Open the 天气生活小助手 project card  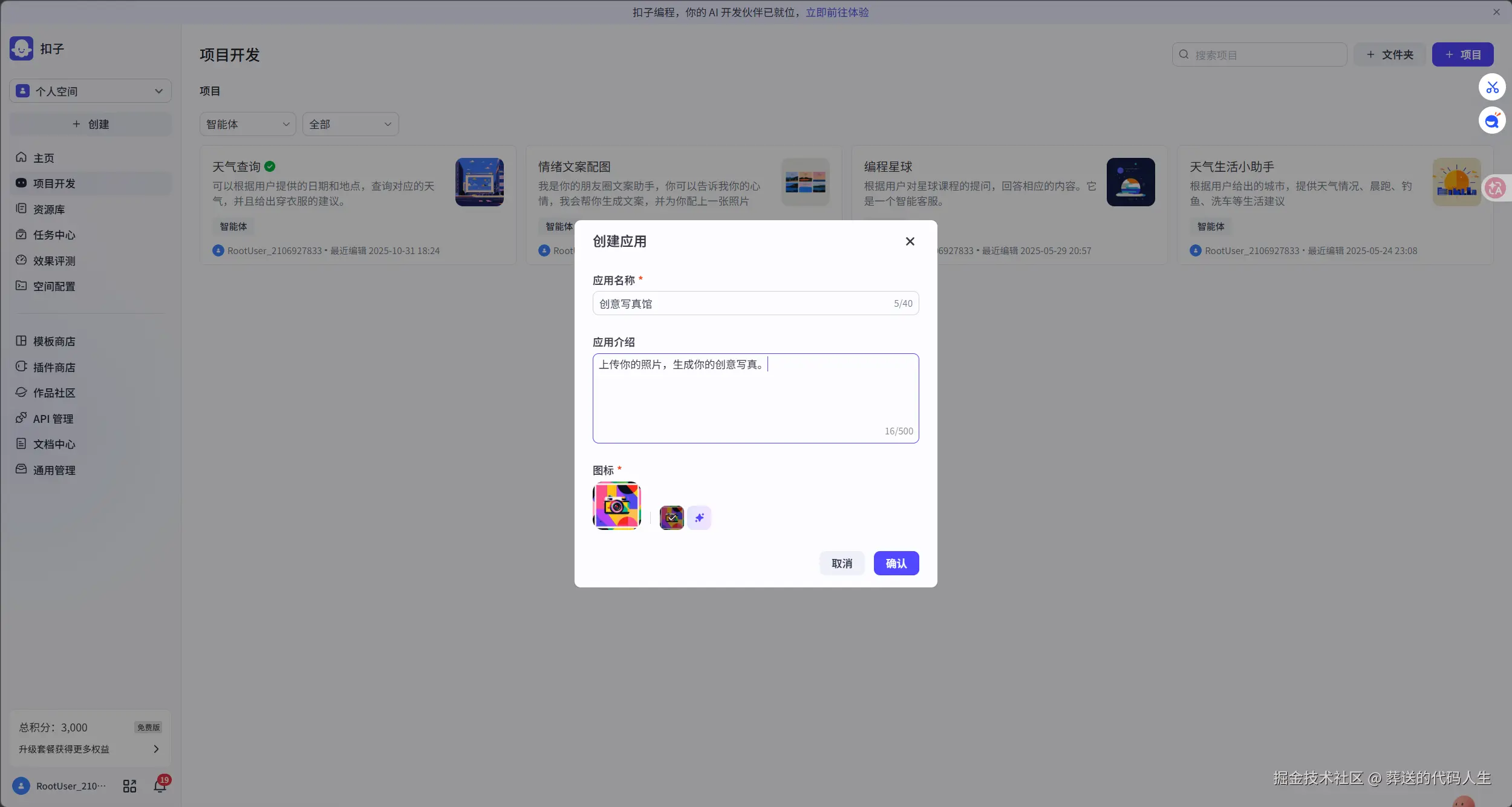pyautogui.click(x=1335, y=205)
